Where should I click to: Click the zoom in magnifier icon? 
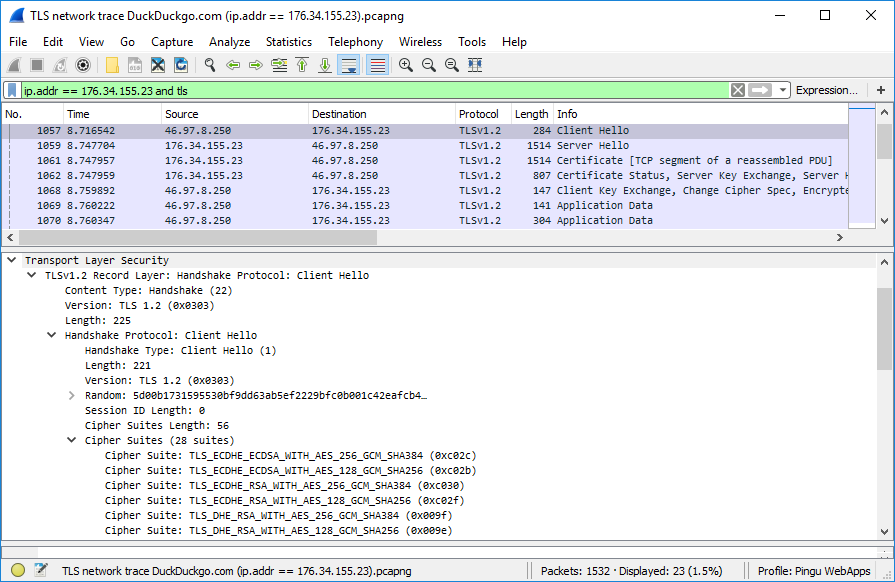click(406, 65)
